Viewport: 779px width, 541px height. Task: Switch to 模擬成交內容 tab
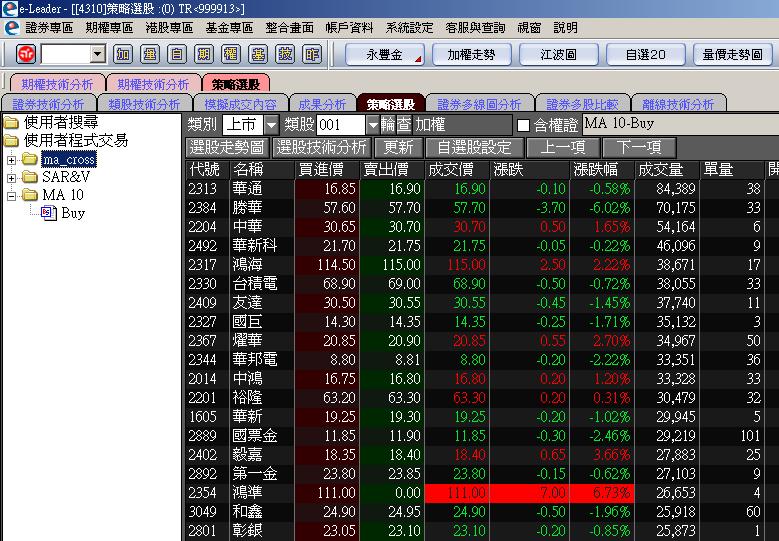point(240,104)
